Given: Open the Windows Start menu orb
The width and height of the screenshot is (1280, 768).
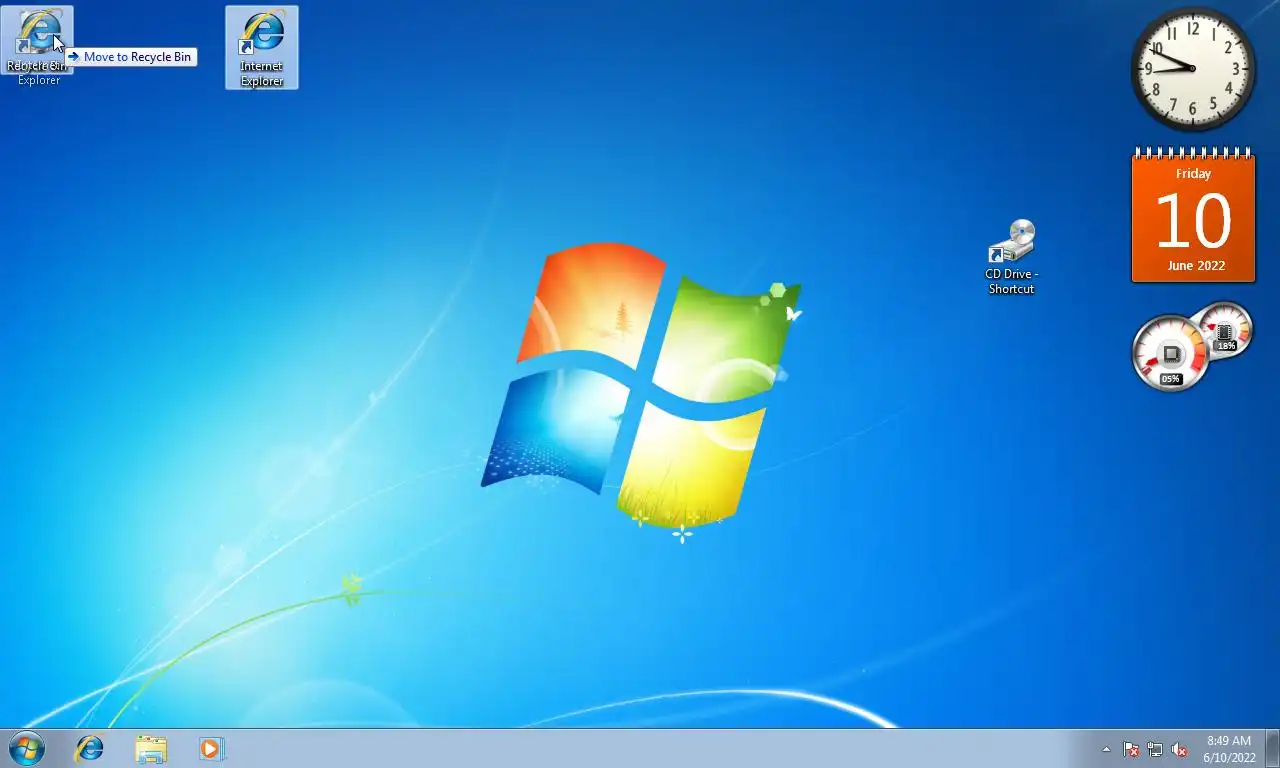Looking at the screenshot, I should pos(26,748).
